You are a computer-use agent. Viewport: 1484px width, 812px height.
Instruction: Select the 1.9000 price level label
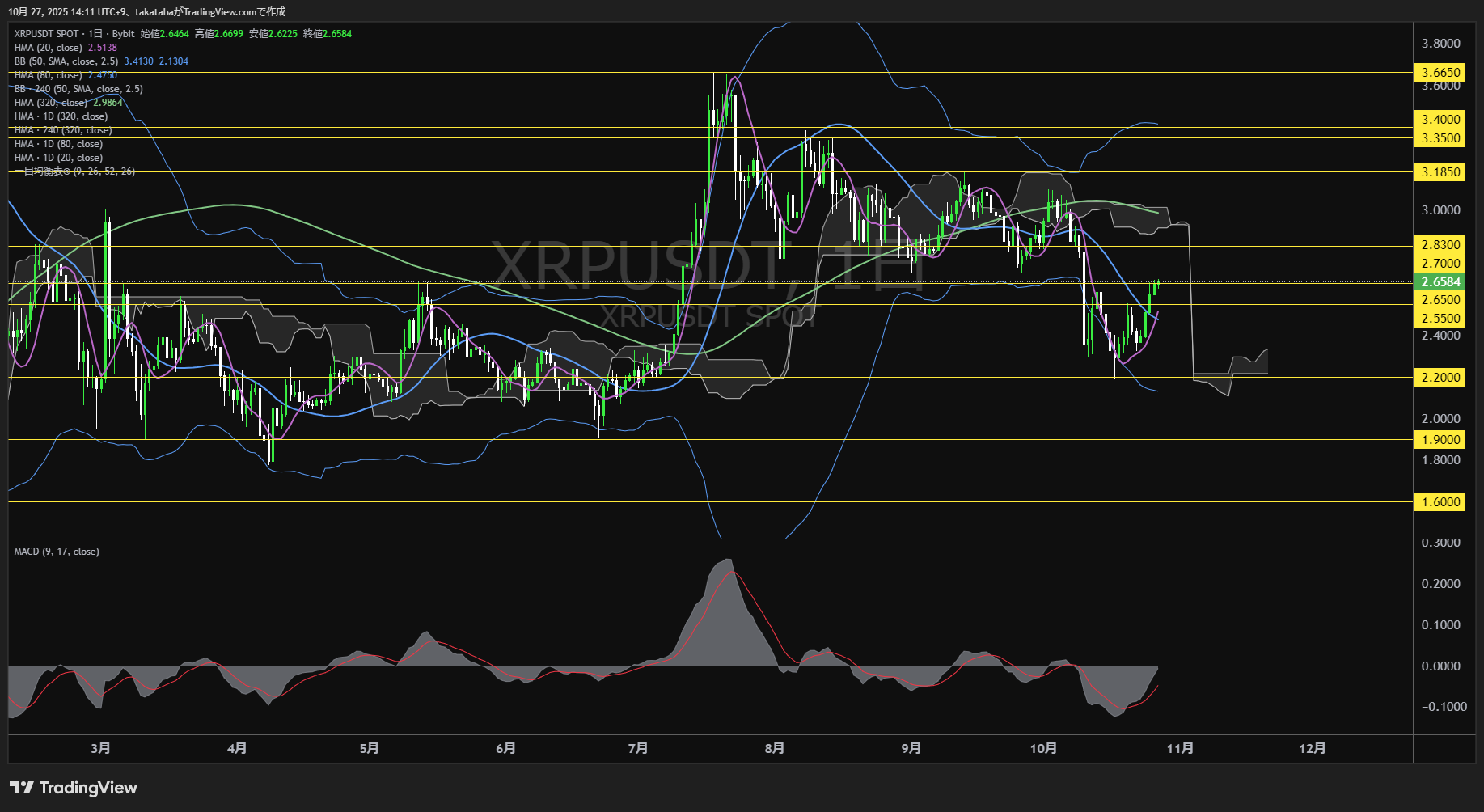(1440, 440)
